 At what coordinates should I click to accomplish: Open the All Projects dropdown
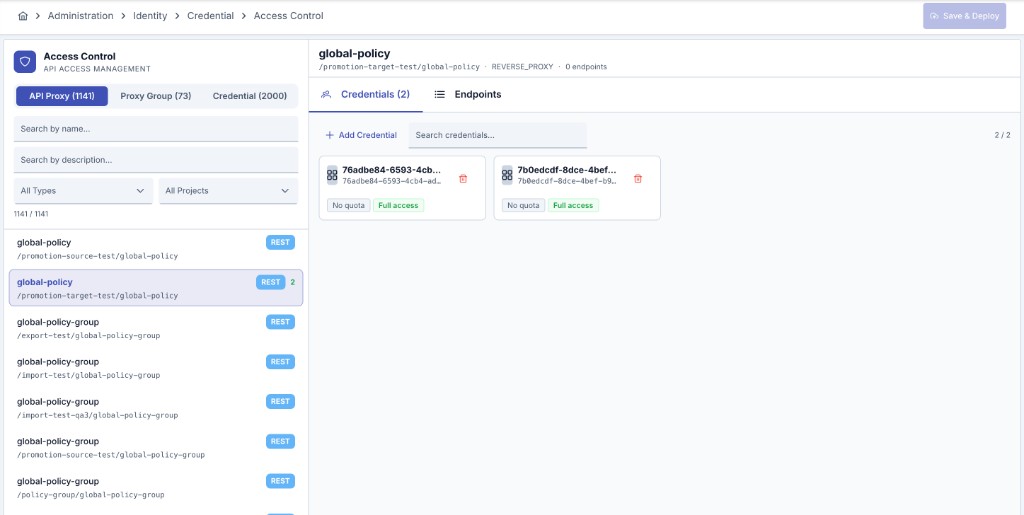click(228, 191)
